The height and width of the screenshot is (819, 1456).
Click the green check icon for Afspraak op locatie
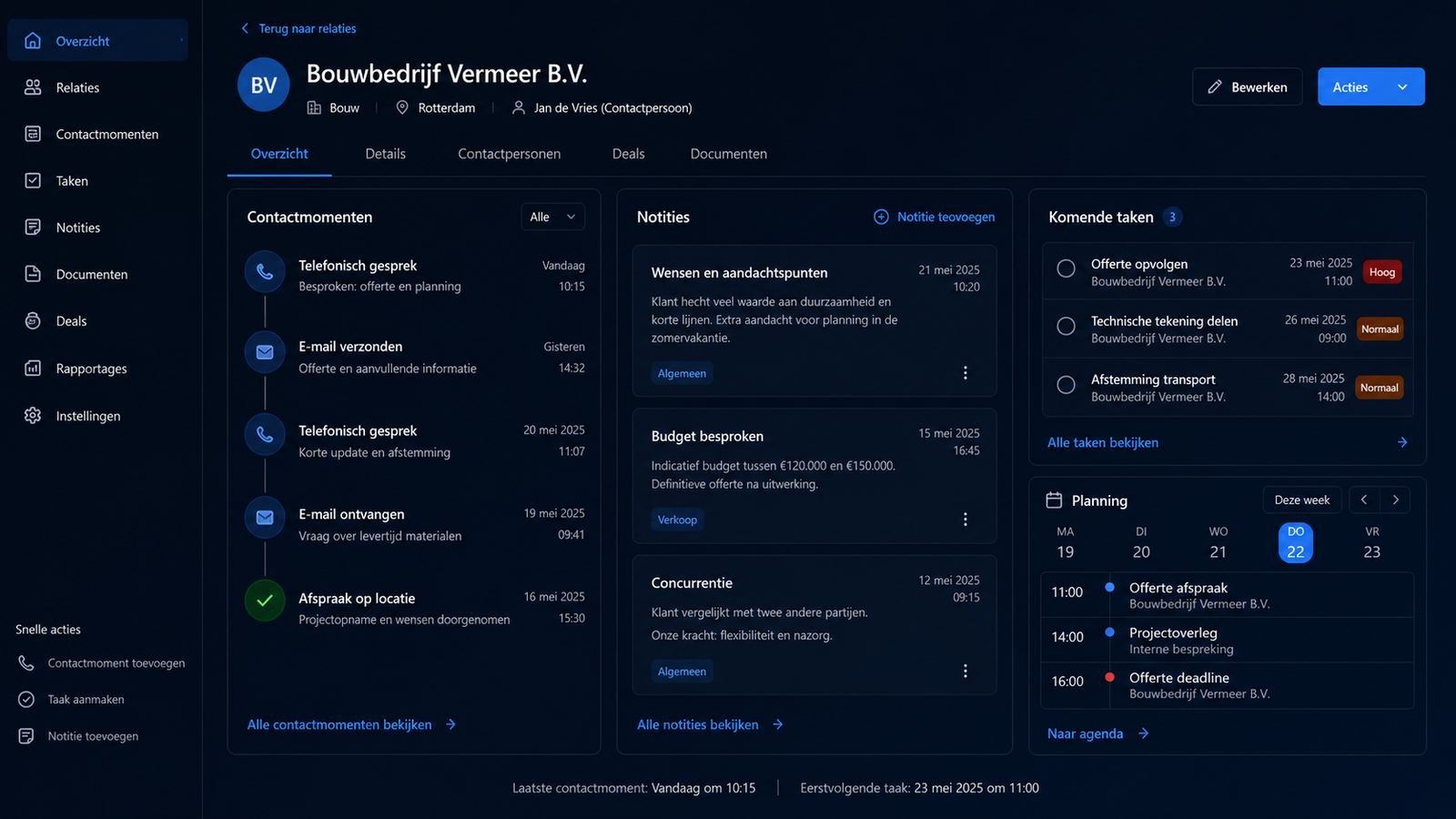(265, 601)
